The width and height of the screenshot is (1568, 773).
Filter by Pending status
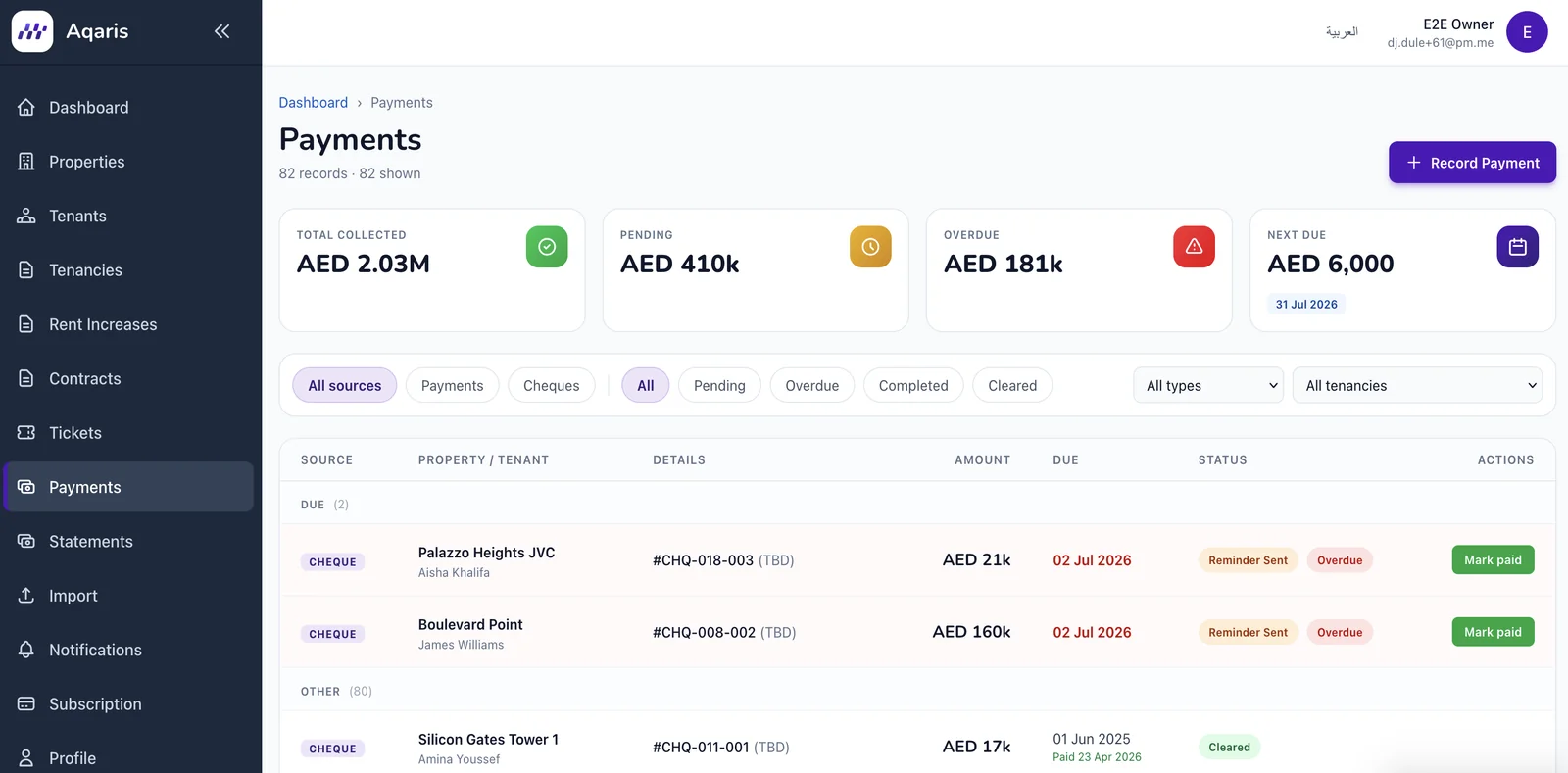[x=719, y=385]
